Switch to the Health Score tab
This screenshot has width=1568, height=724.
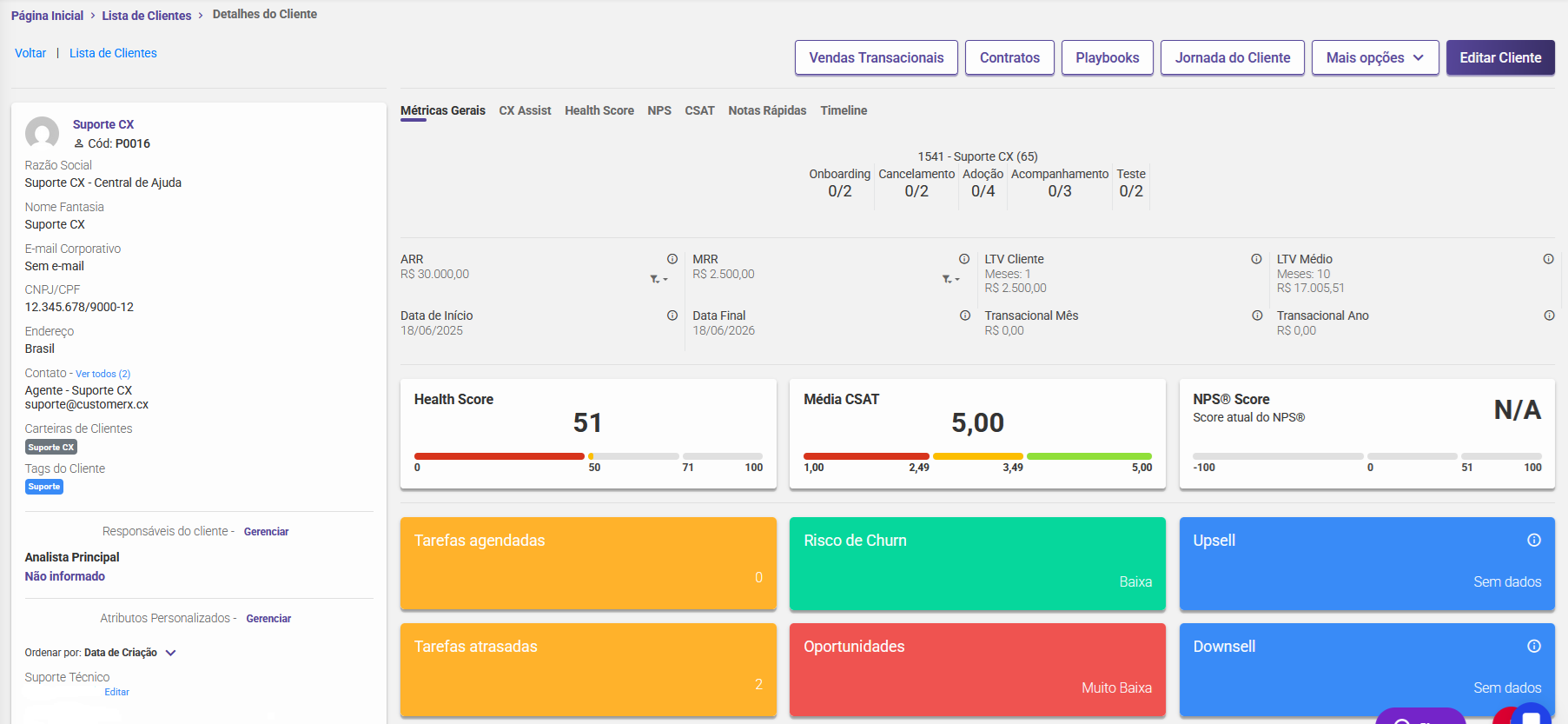[599, 110]
